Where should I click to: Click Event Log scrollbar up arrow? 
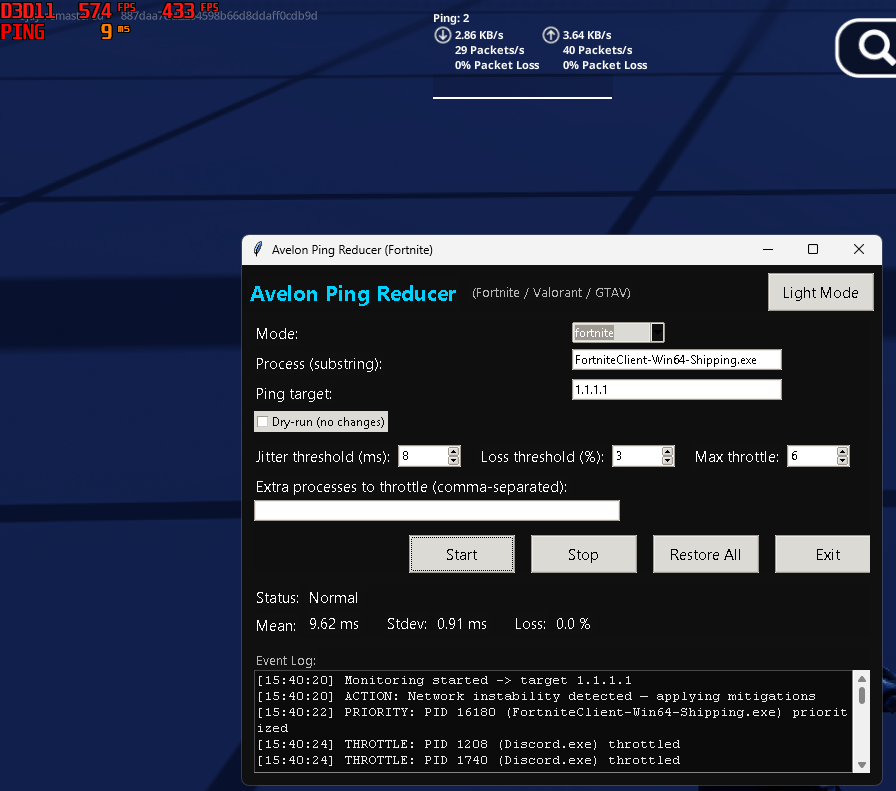(x=862, y=679)
